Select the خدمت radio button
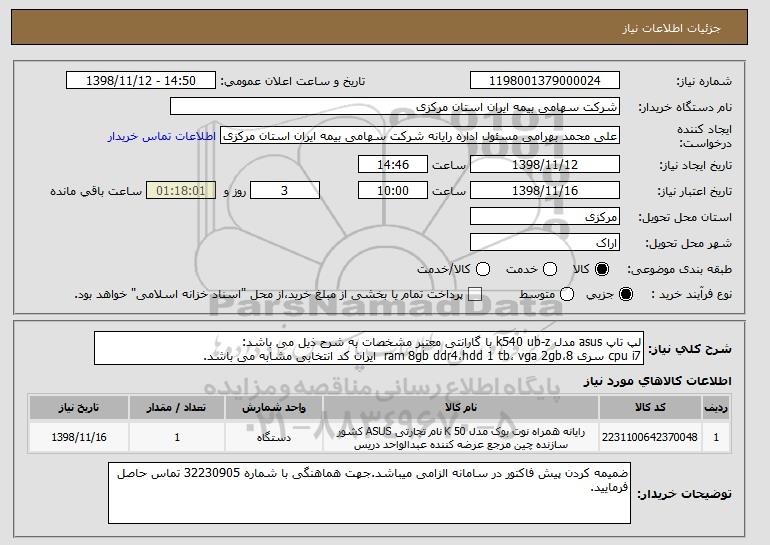The width and height of the screenshot is (770, 545). coord(550,269)
